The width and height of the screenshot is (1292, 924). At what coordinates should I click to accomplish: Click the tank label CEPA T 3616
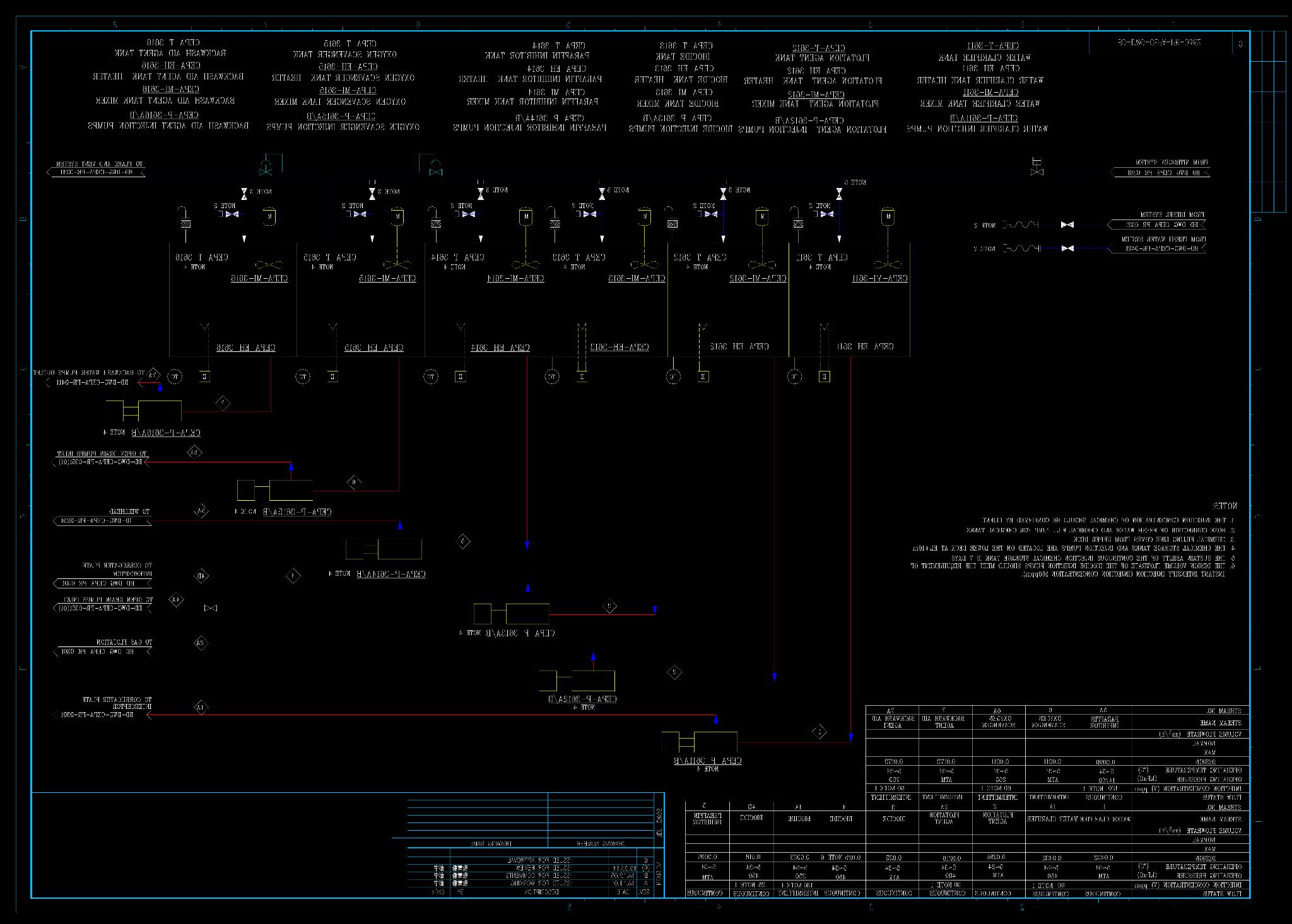point(201,258)
